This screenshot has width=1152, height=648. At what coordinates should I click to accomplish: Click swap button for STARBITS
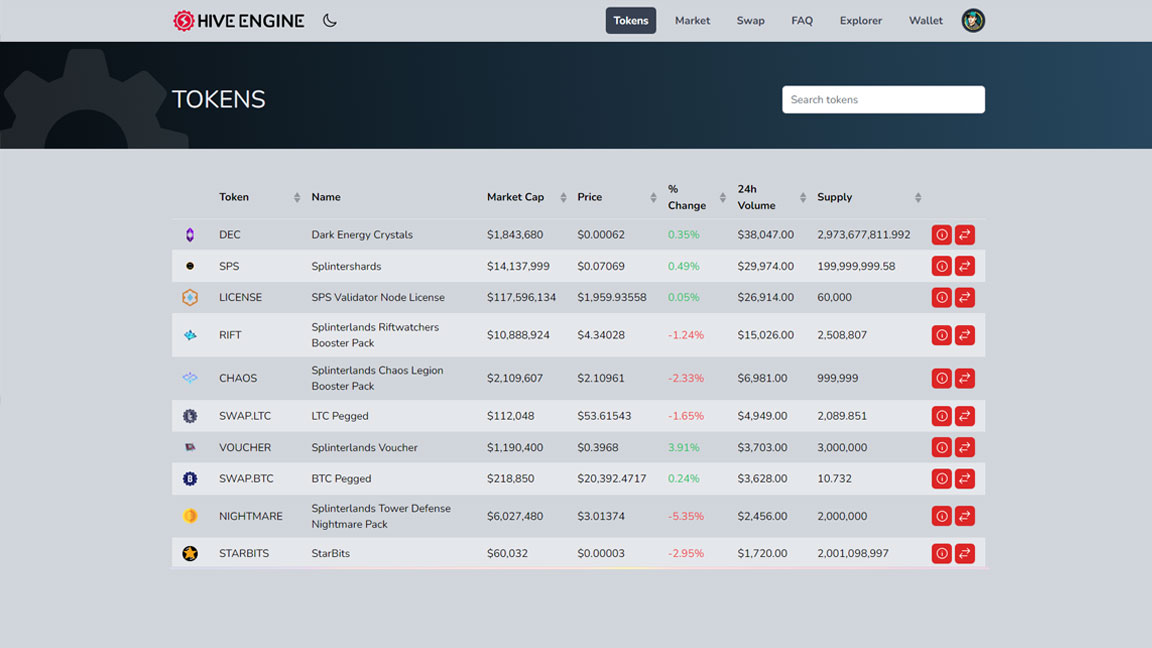point(965,553)
